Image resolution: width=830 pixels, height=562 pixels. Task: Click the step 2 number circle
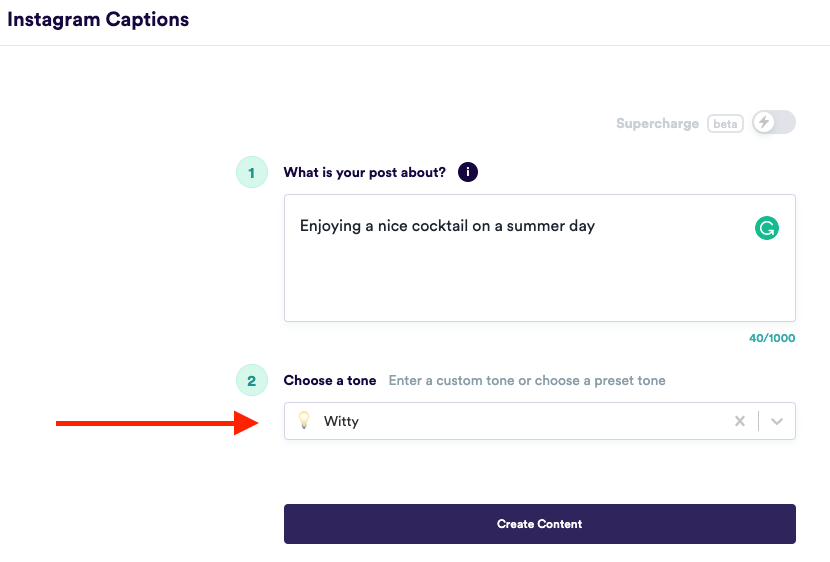[251, 380]
